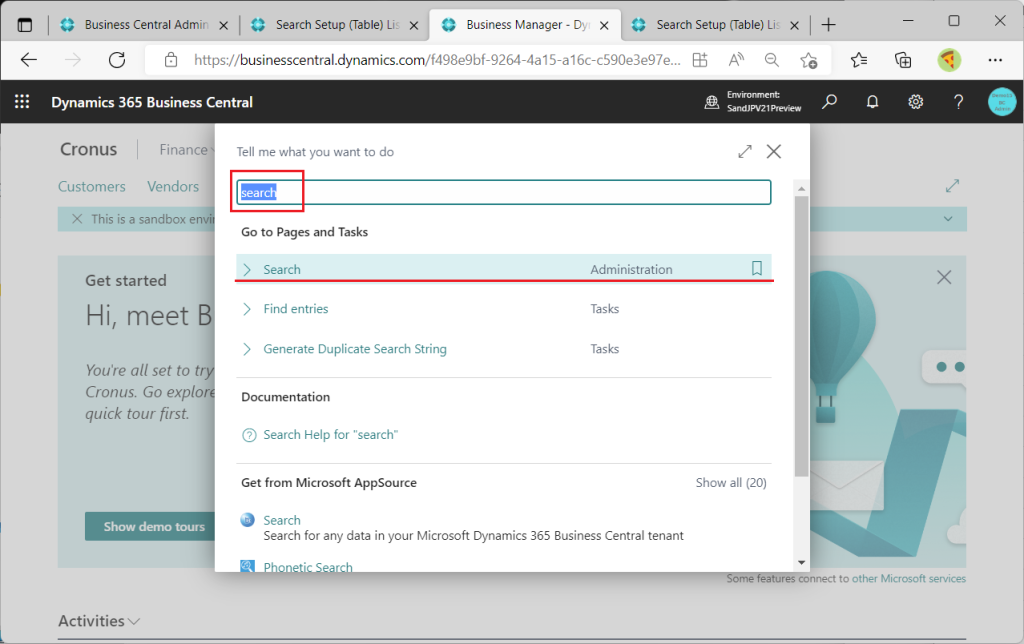The height and width of the screenshot is (644, 1024).
Task: Expand Generate Duplicate Search String chevron
Action: click(x=247, y=349)
